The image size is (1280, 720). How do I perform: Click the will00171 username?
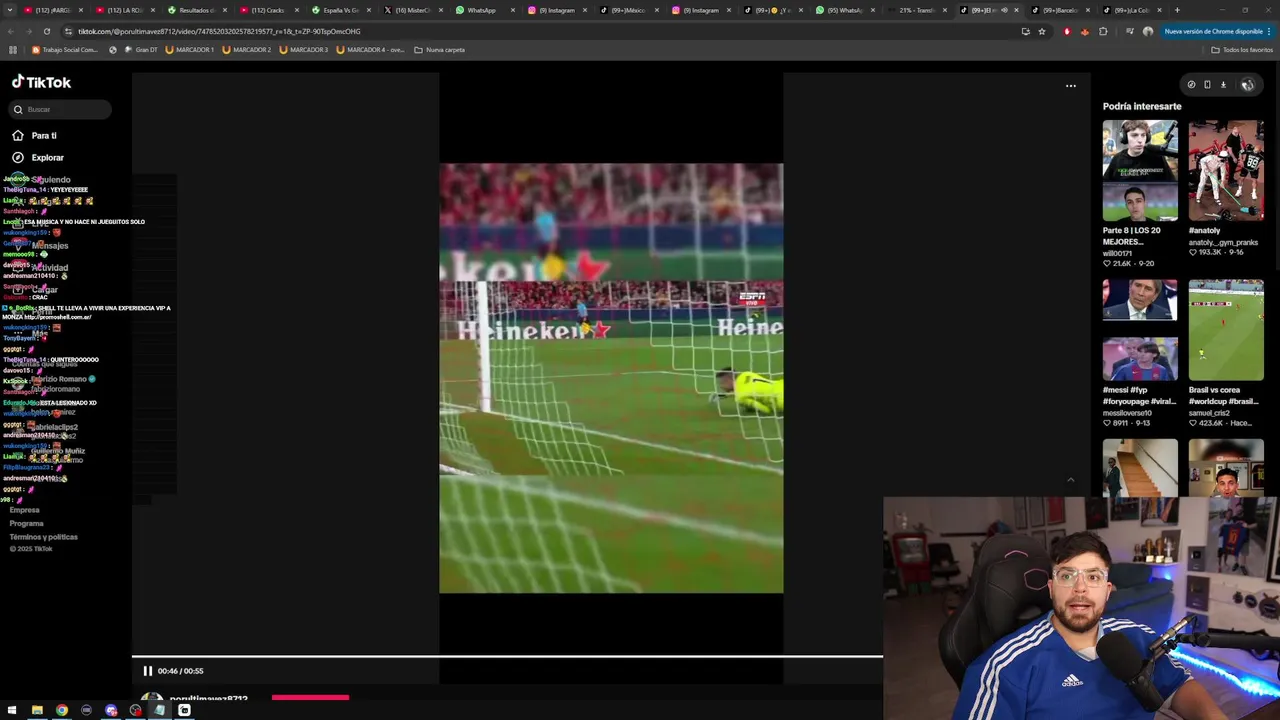(x=1117, y=254)
